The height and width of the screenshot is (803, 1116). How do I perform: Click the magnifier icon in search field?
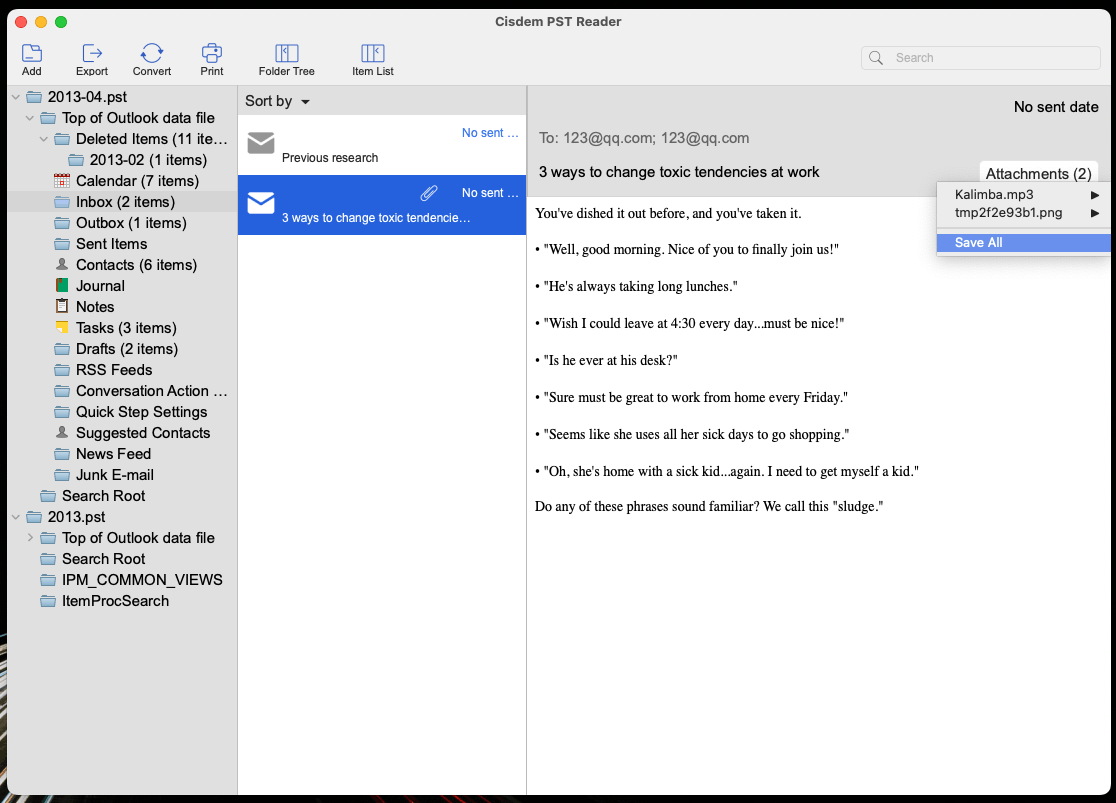tap(876, 58)
